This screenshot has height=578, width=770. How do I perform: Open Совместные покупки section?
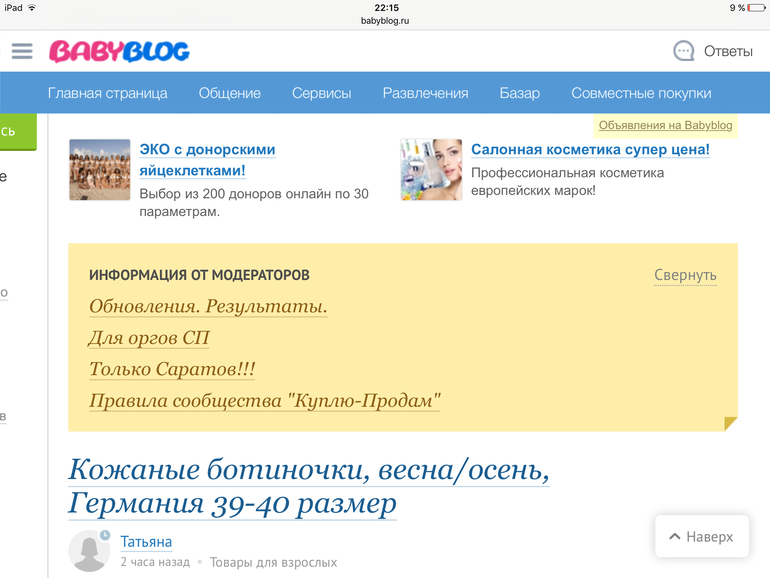(x=641, y=93)
